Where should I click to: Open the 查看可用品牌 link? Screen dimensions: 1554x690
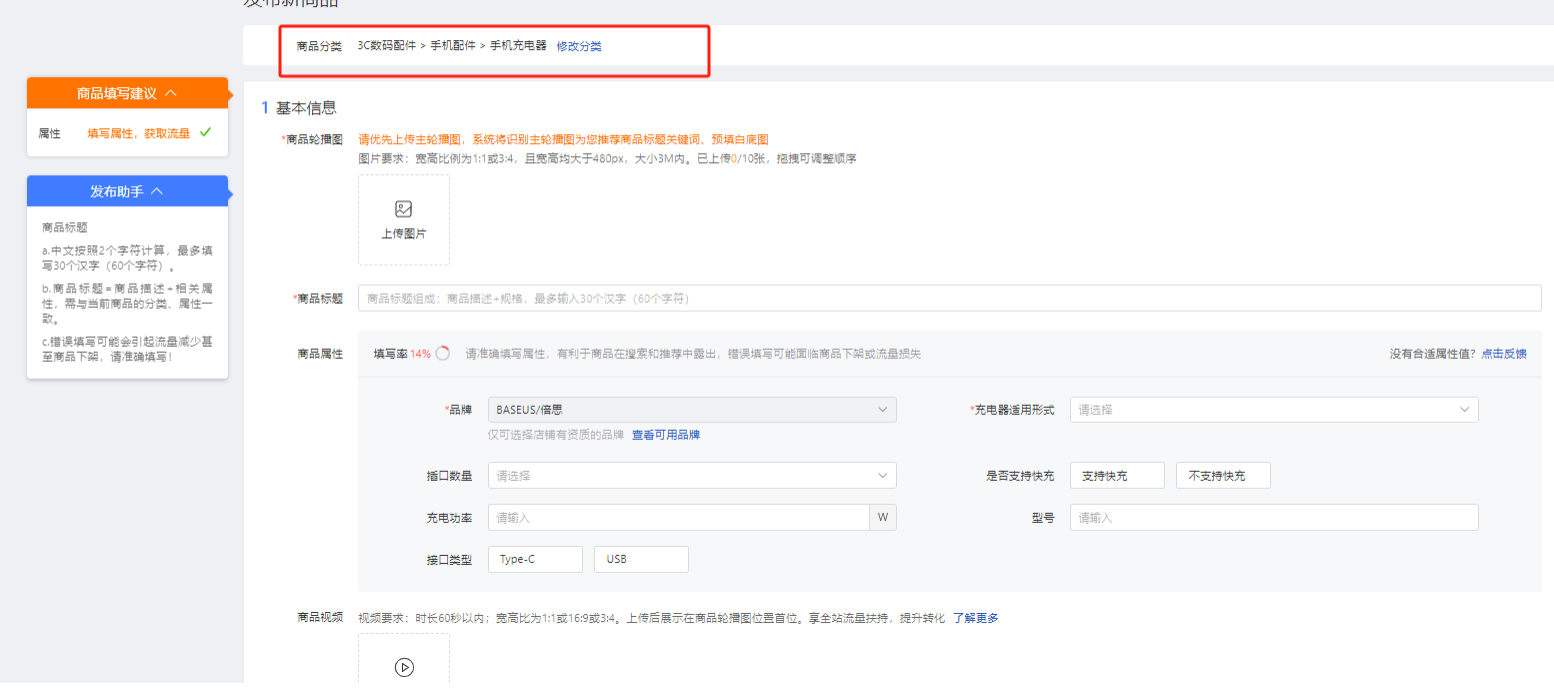click(x=665, y=435)
